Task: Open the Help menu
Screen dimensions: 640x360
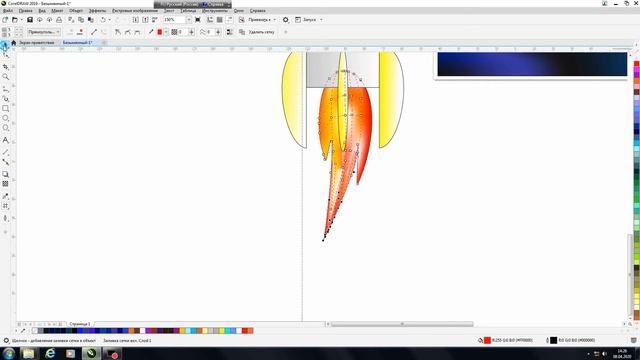Action: click(258, 11)
